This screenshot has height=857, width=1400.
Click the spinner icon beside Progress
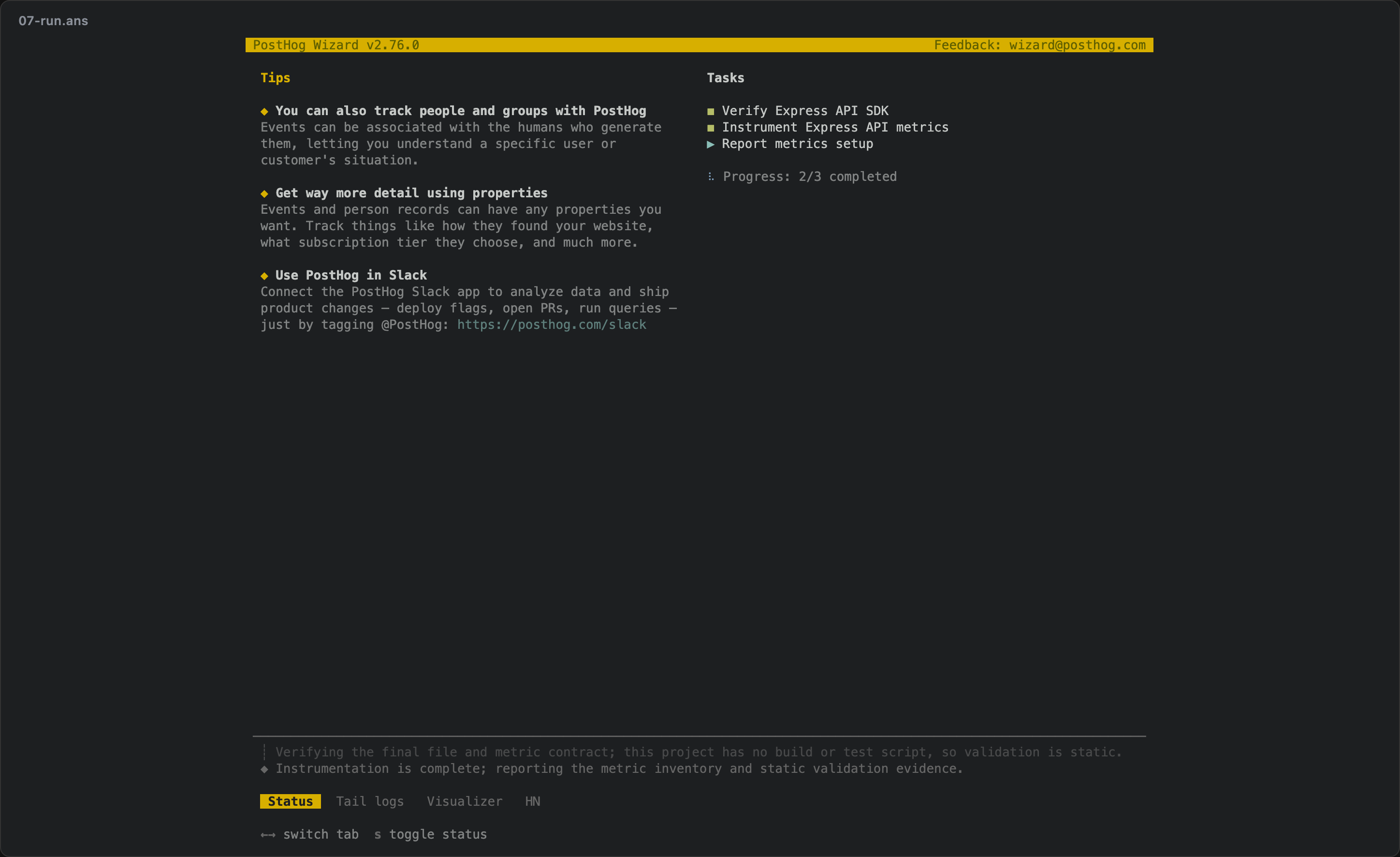click(710, 177)
